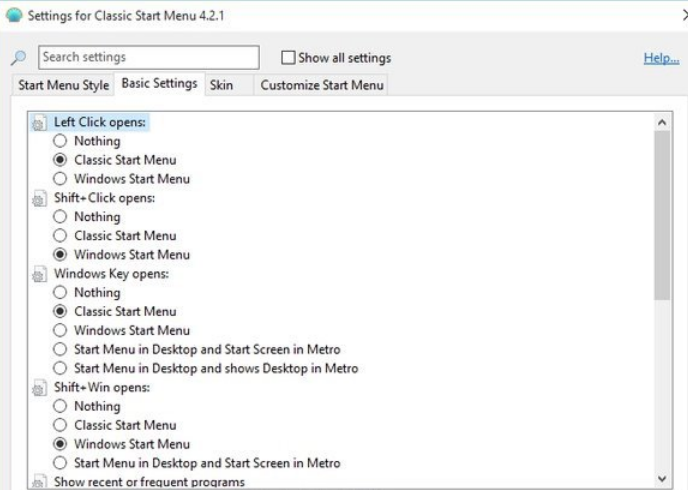The width and height of the screenshot is (688, 490).
Task: Click the settings icon beside Shift+Win opens
Action: (x=39, y=388)
